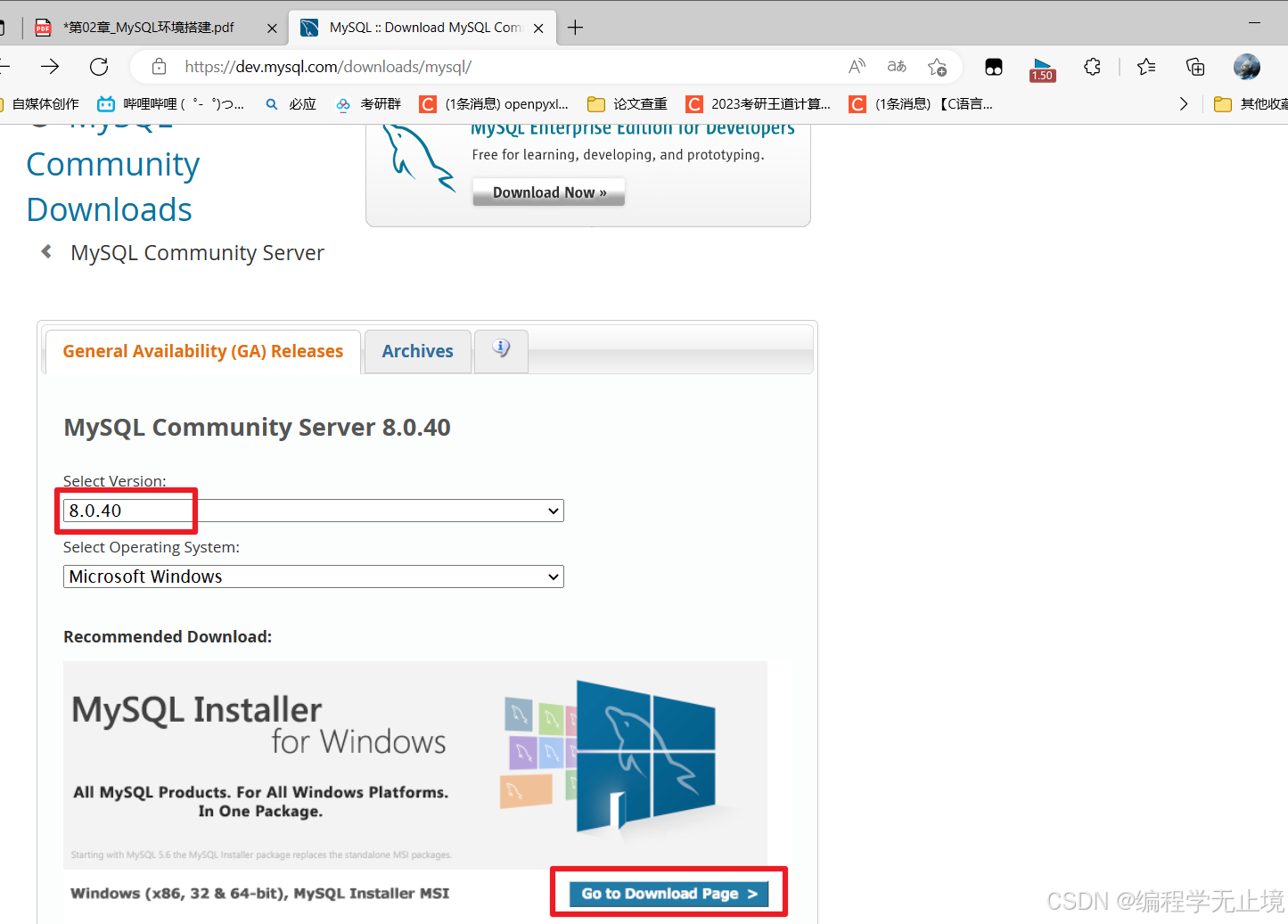Open the 2023考研王道计算 bookmark

point(758,104)
